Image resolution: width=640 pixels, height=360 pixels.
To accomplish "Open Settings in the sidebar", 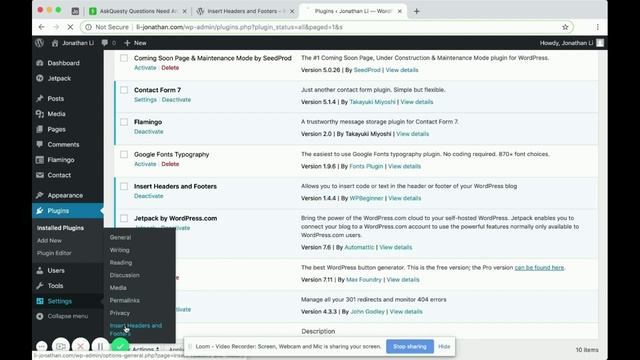I will point(60,301).
